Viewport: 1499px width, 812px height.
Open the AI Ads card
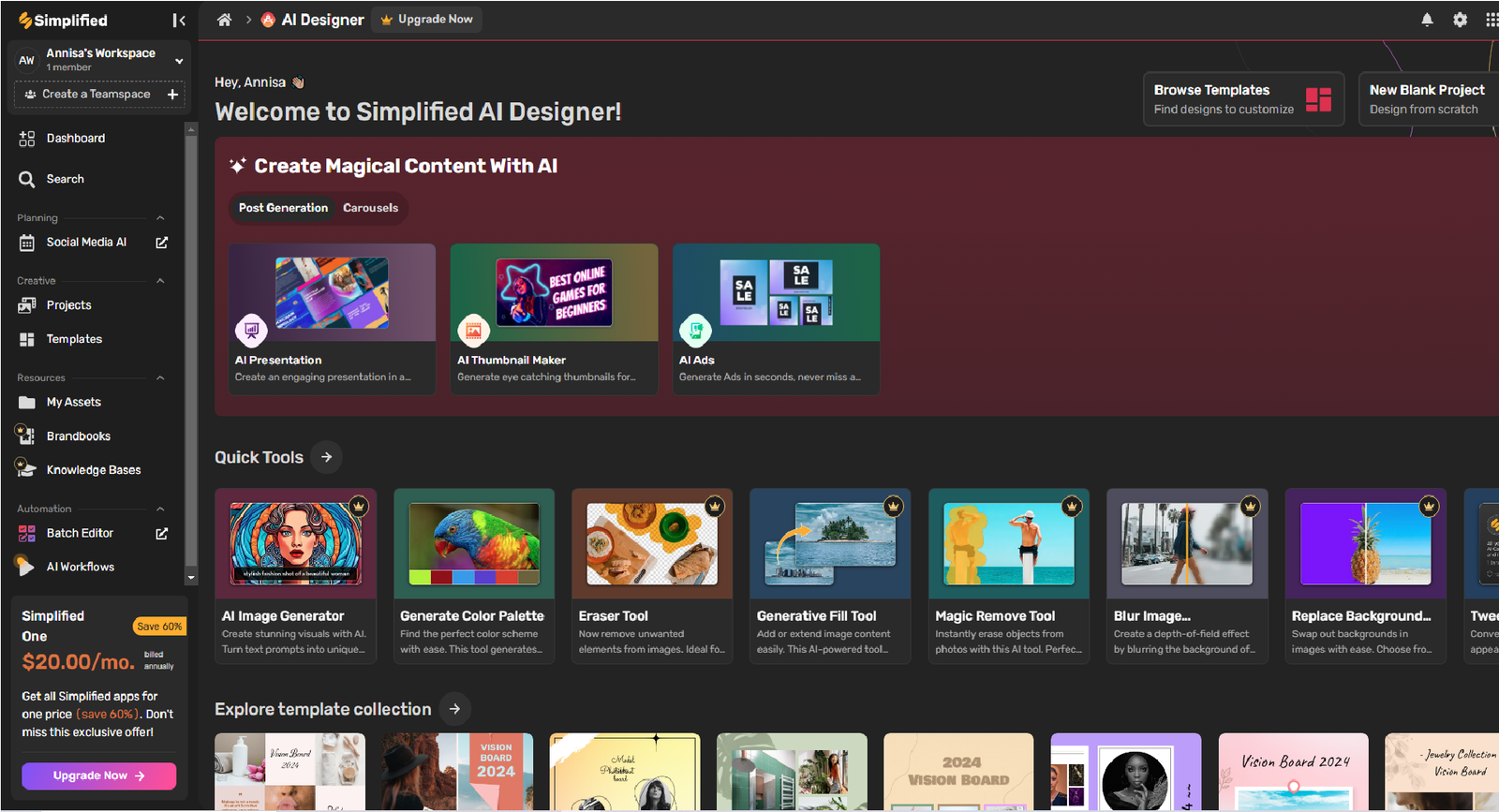tap(776, 319)
